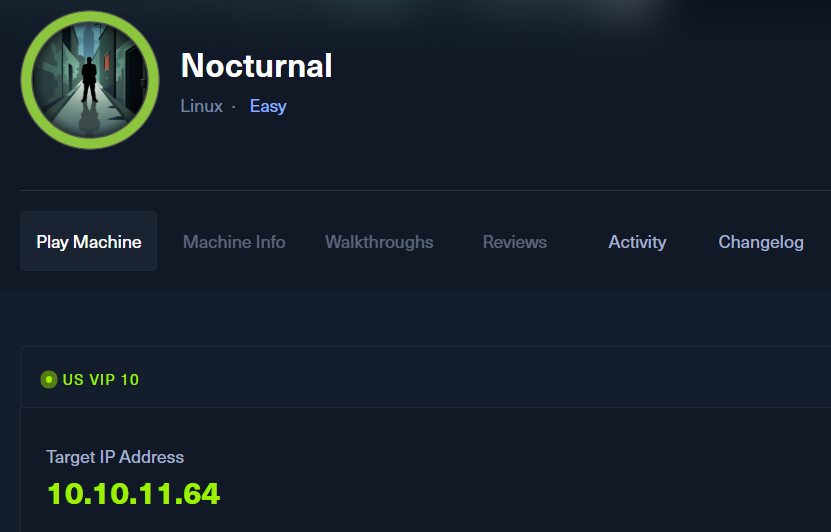Click the Nocturnal machine title
The width and height of the screenshot is (831, 532).
click(x=256, y=66)
